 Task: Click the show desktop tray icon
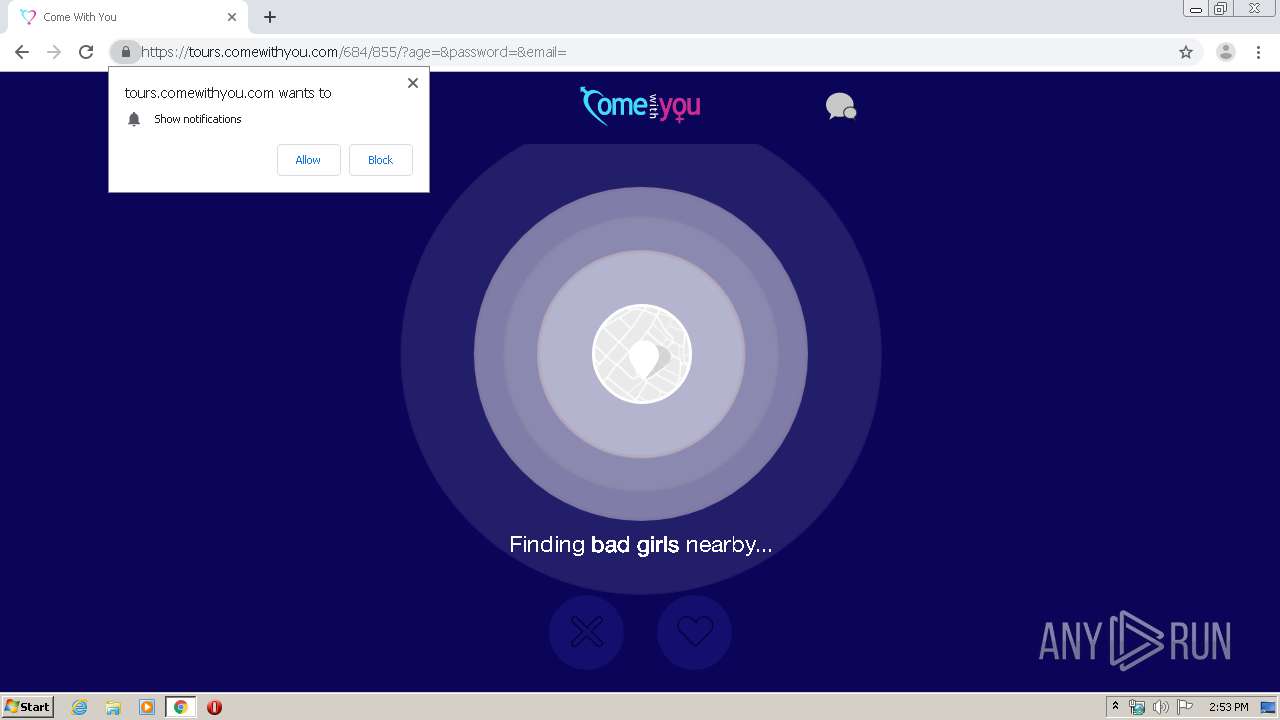click(x=1268, y=707)
